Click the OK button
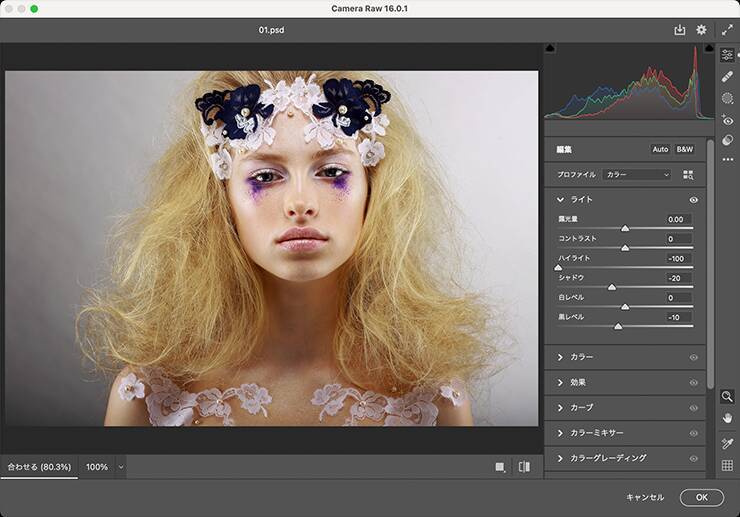The image size is (740, 517). (x=701, y=497)
